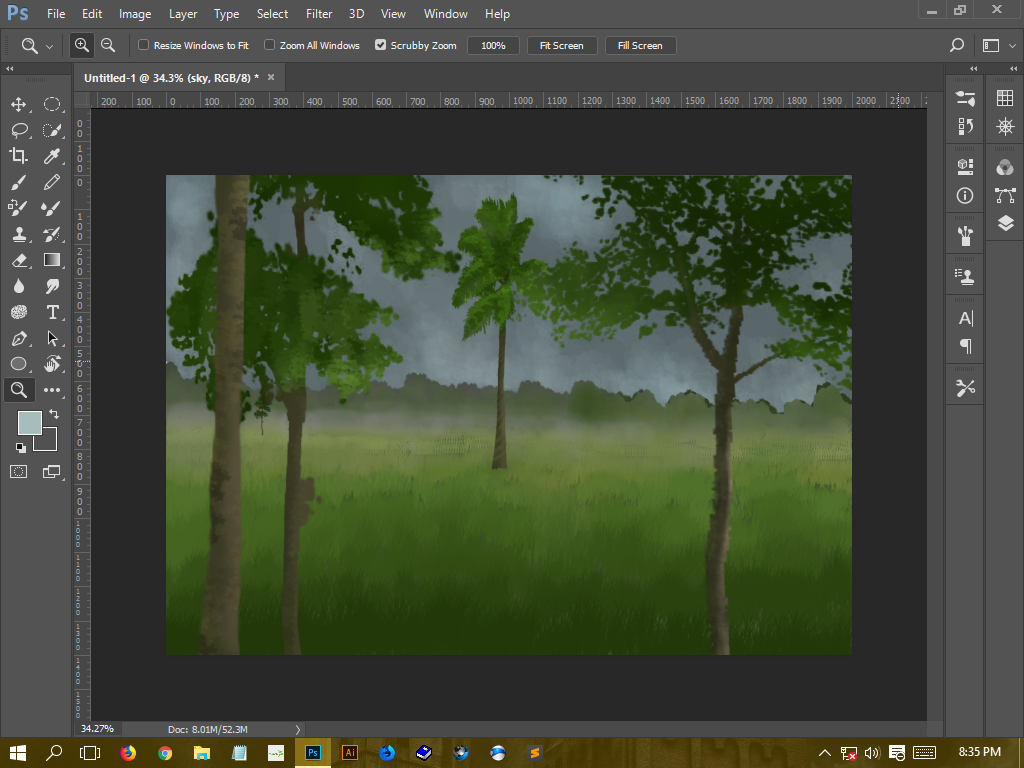Open the Swatches panel icon

coord(1004,99)
